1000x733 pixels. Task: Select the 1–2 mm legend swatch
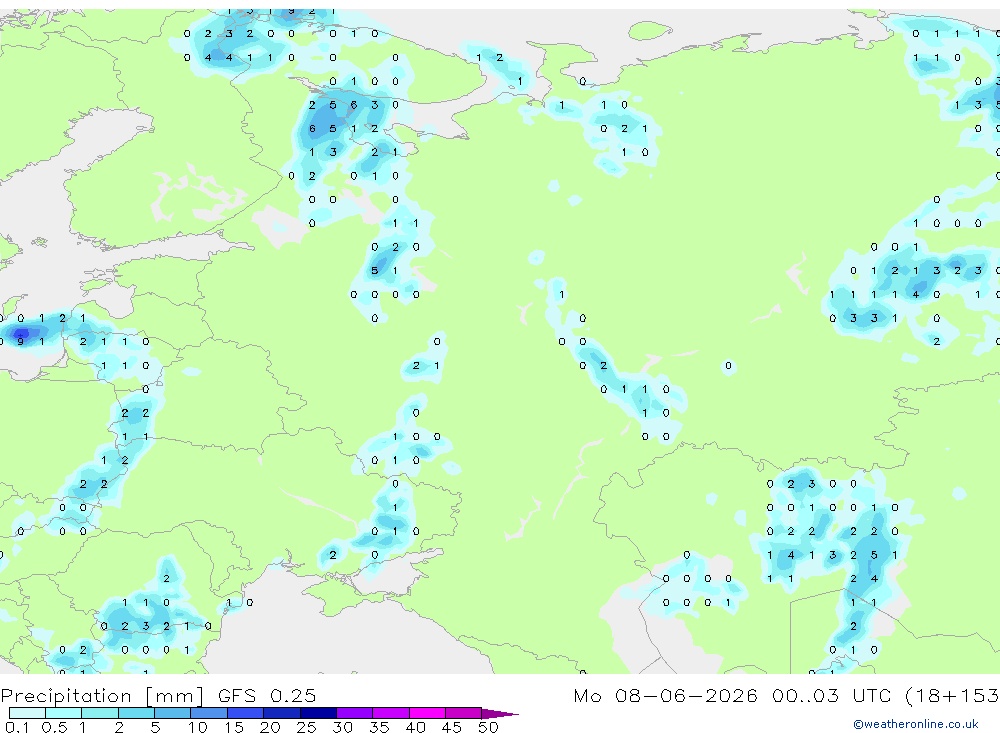[x=100, y=713]
